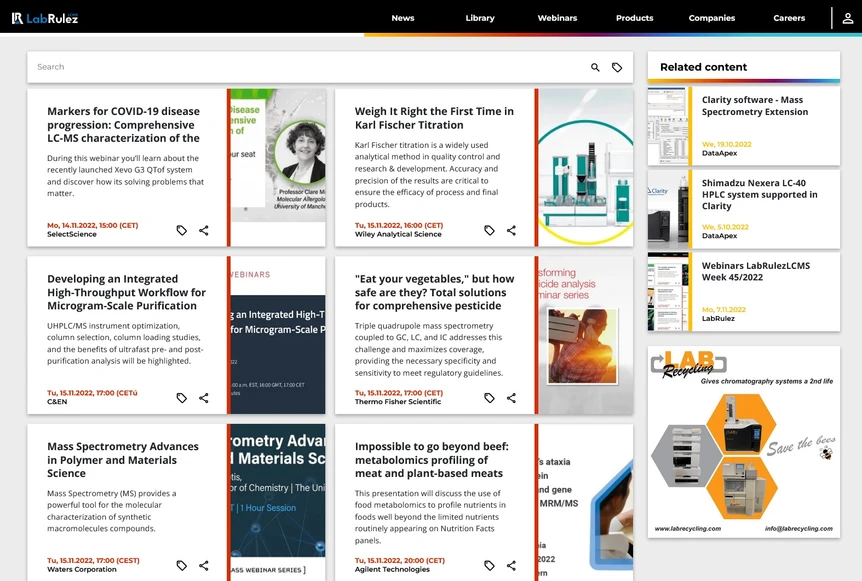Go to Webinars section
Viewport: 862px width, 581px height.
557,18
